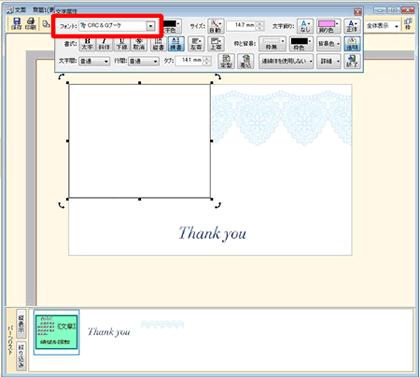The width and height of the screenshot is (420, 377).
Task: Toggle bold (太字) text formatting
Action: [88, 44]
